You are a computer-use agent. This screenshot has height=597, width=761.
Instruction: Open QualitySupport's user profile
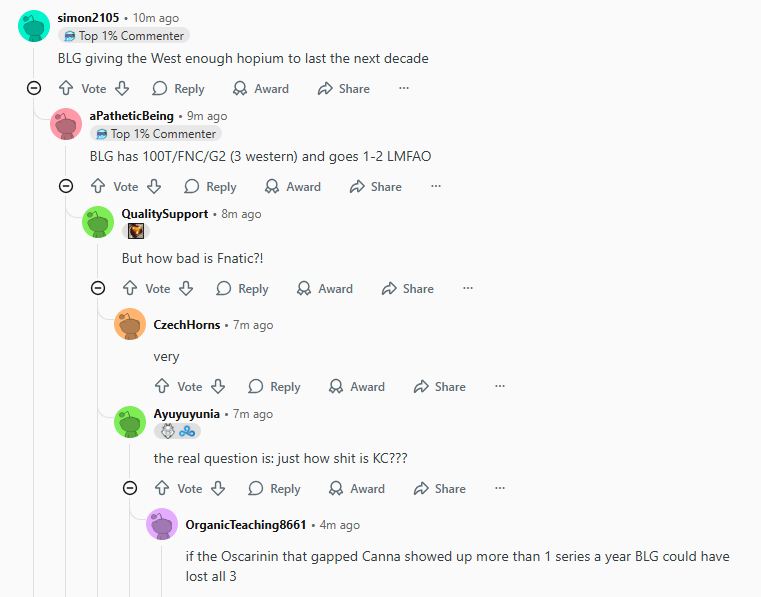[165, 214]
